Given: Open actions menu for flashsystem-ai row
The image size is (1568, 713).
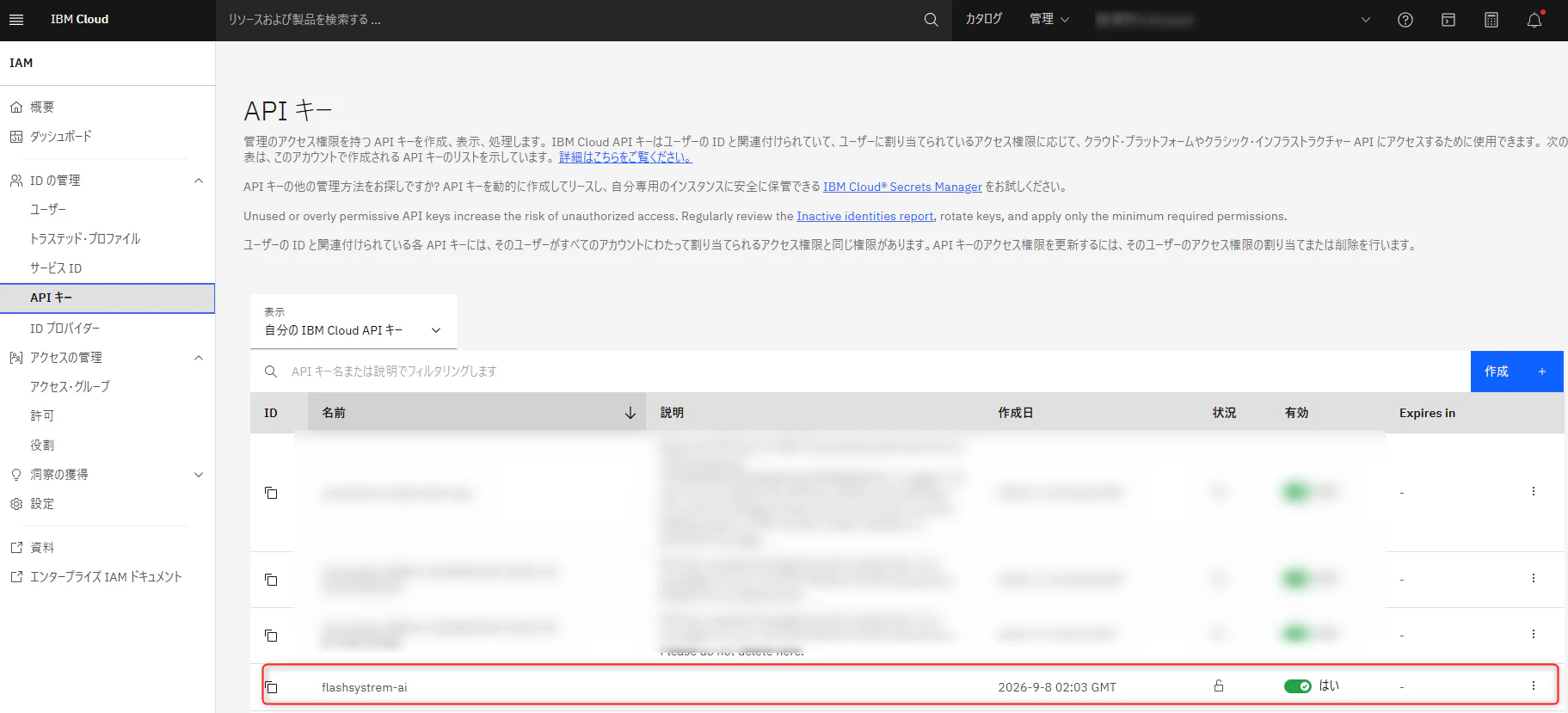Looking at the screenshot, I should (1533, 685).
